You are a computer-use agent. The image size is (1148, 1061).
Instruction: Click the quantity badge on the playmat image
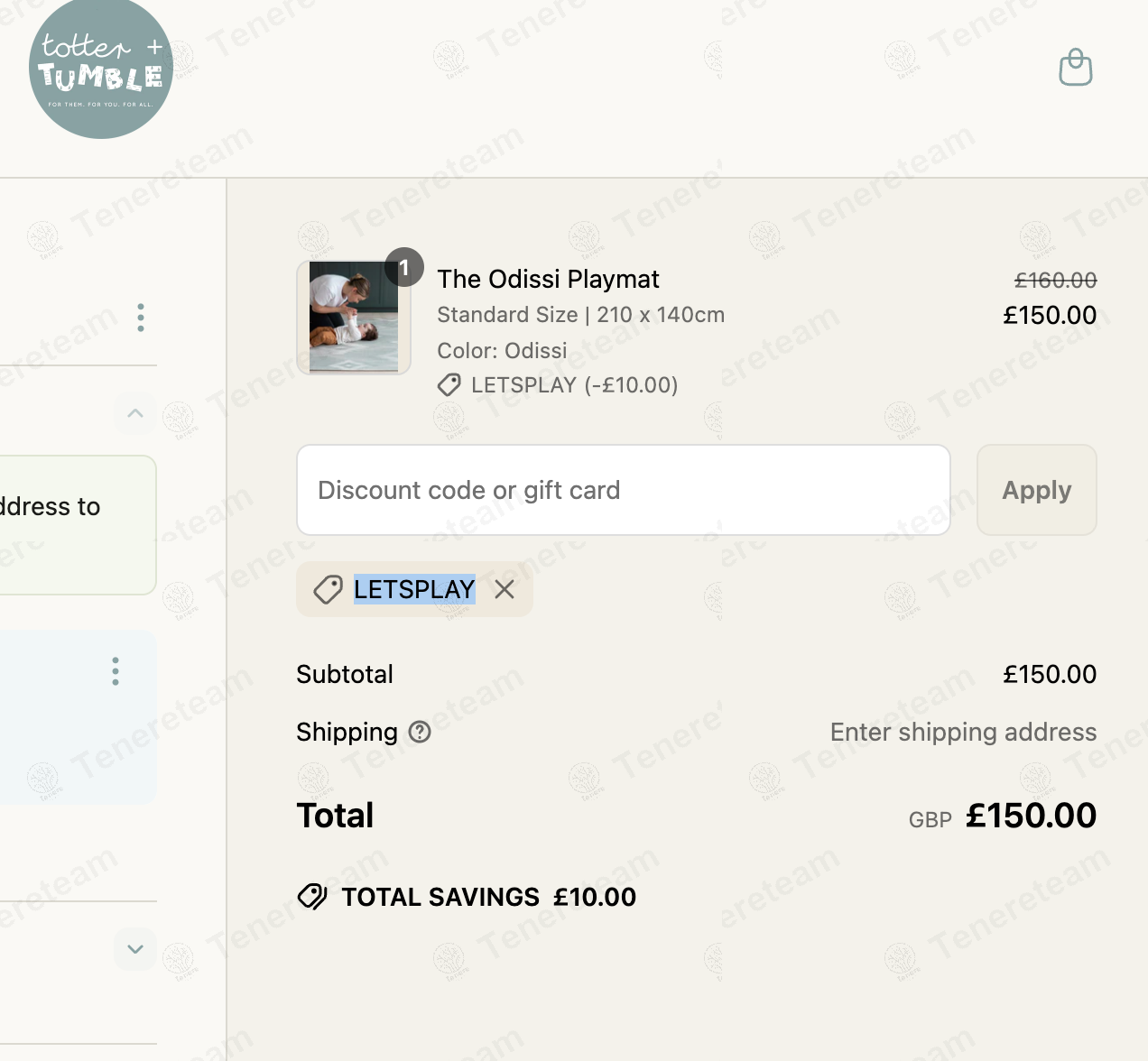404,267
